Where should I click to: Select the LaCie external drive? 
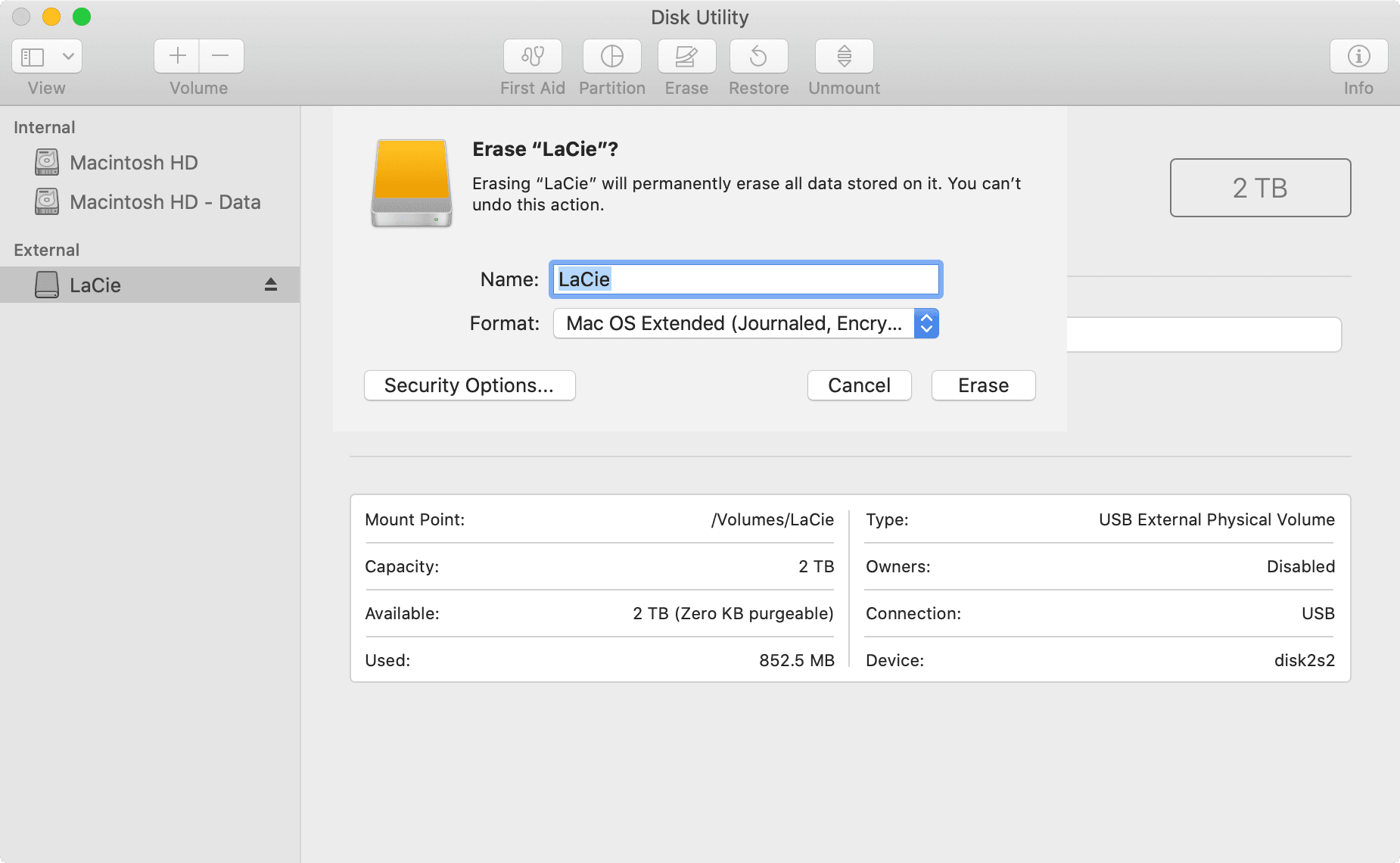pyautogui.click(x=150, y=285)
